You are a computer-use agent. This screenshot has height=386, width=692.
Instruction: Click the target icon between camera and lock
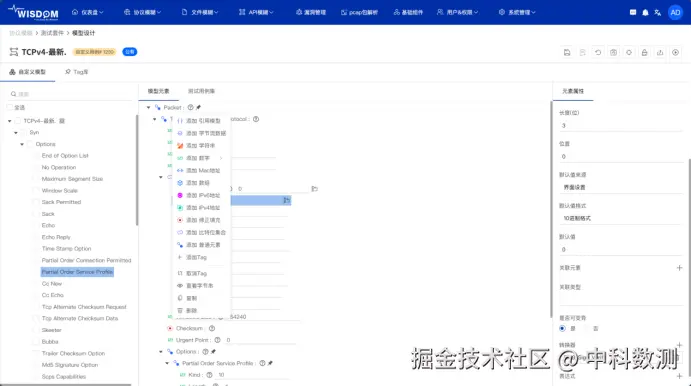click(x=629, y=52)
